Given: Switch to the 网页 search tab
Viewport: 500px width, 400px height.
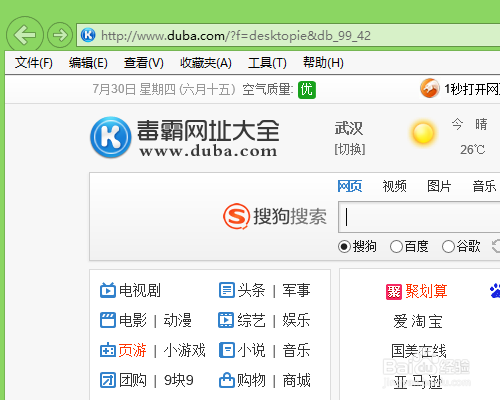Looking at the screenshot, I should coord(350,186).
